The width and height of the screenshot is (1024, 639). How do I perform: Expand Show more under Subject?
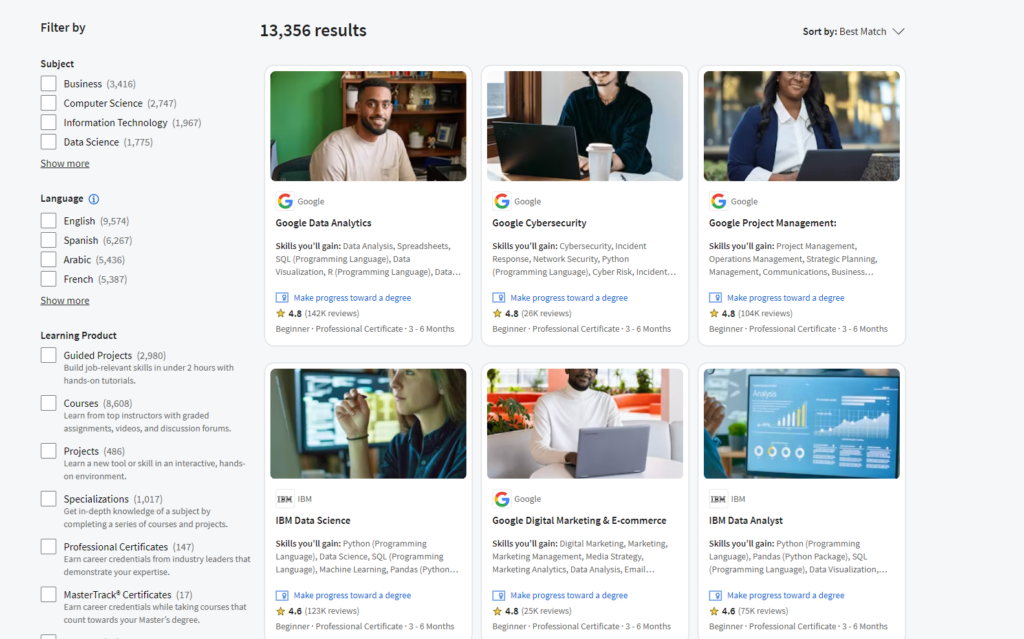click(65, 163)
